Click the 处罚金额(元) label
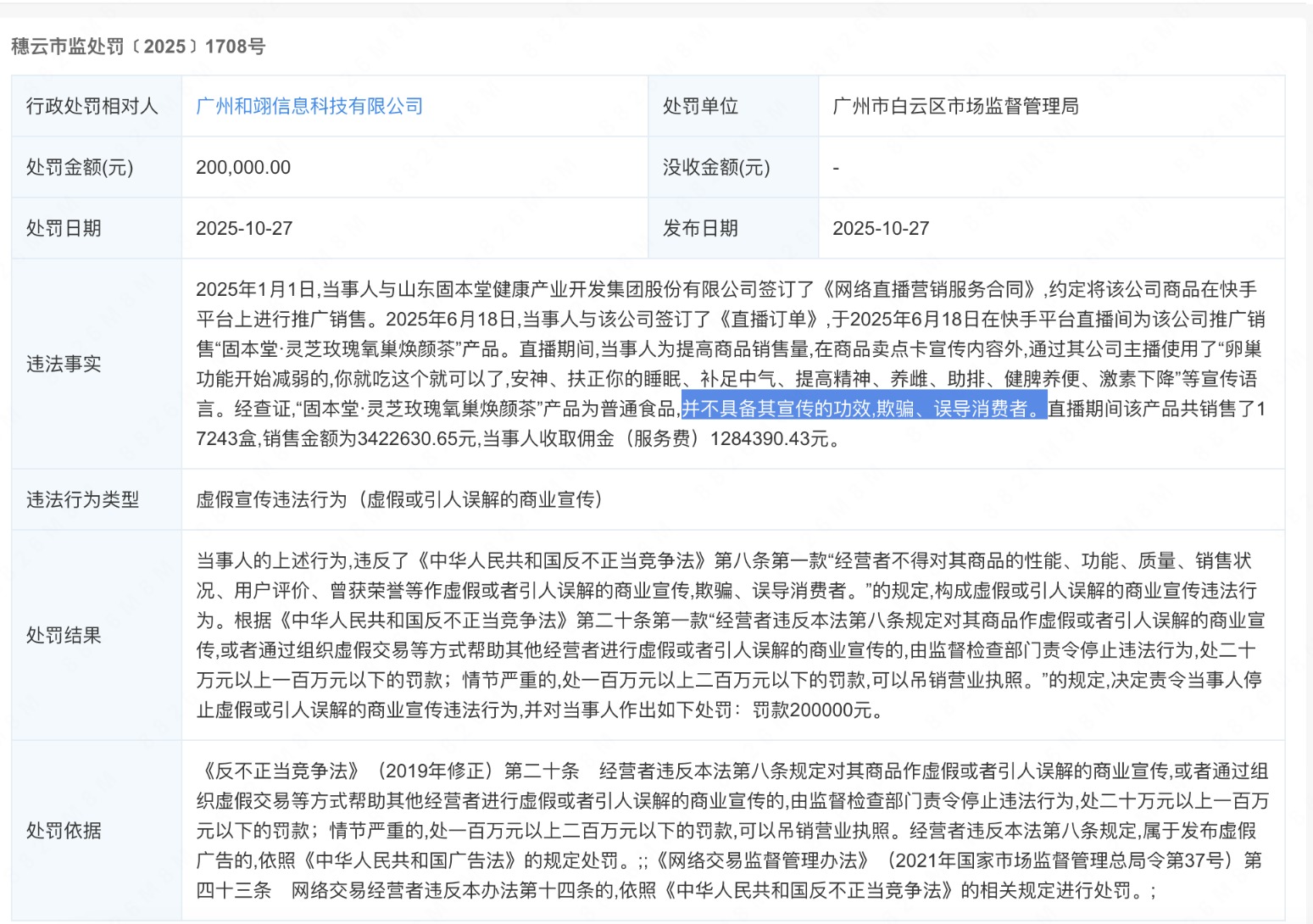 (80, 167)
